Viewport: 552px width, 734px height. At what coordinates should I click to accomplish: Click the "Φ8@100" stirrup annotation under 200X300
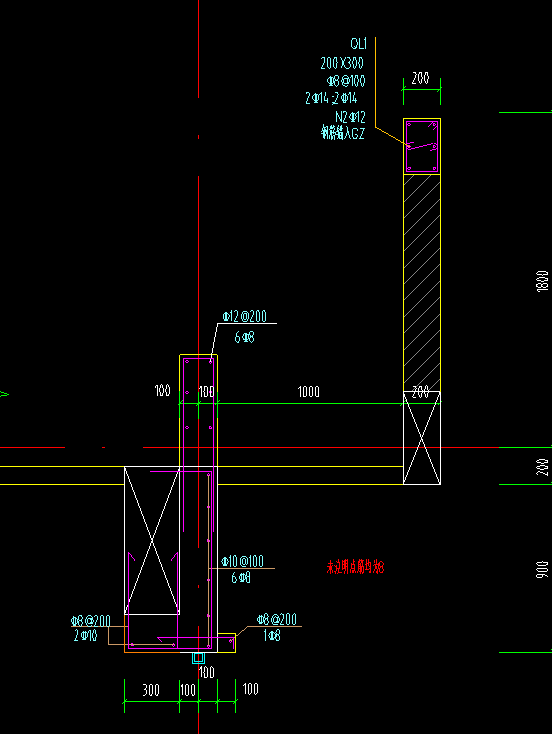346,81
